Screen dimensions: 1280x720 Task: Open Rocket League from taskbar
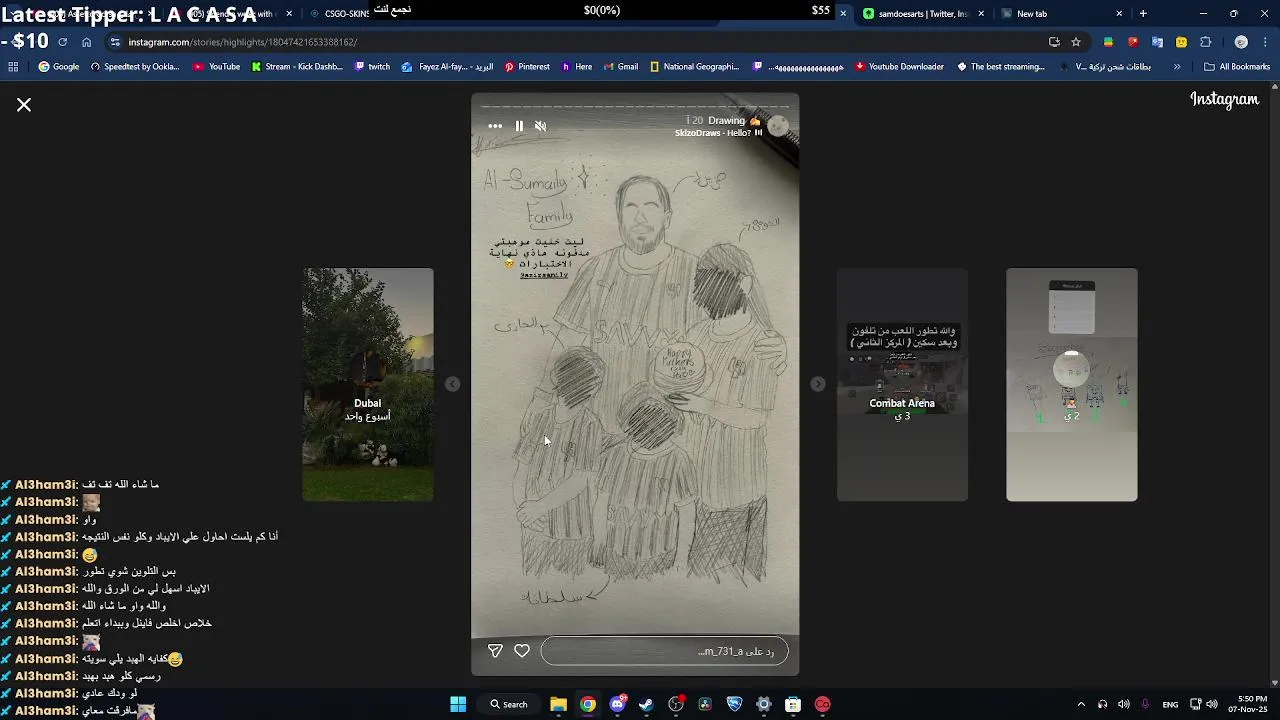tap(735, 704)
